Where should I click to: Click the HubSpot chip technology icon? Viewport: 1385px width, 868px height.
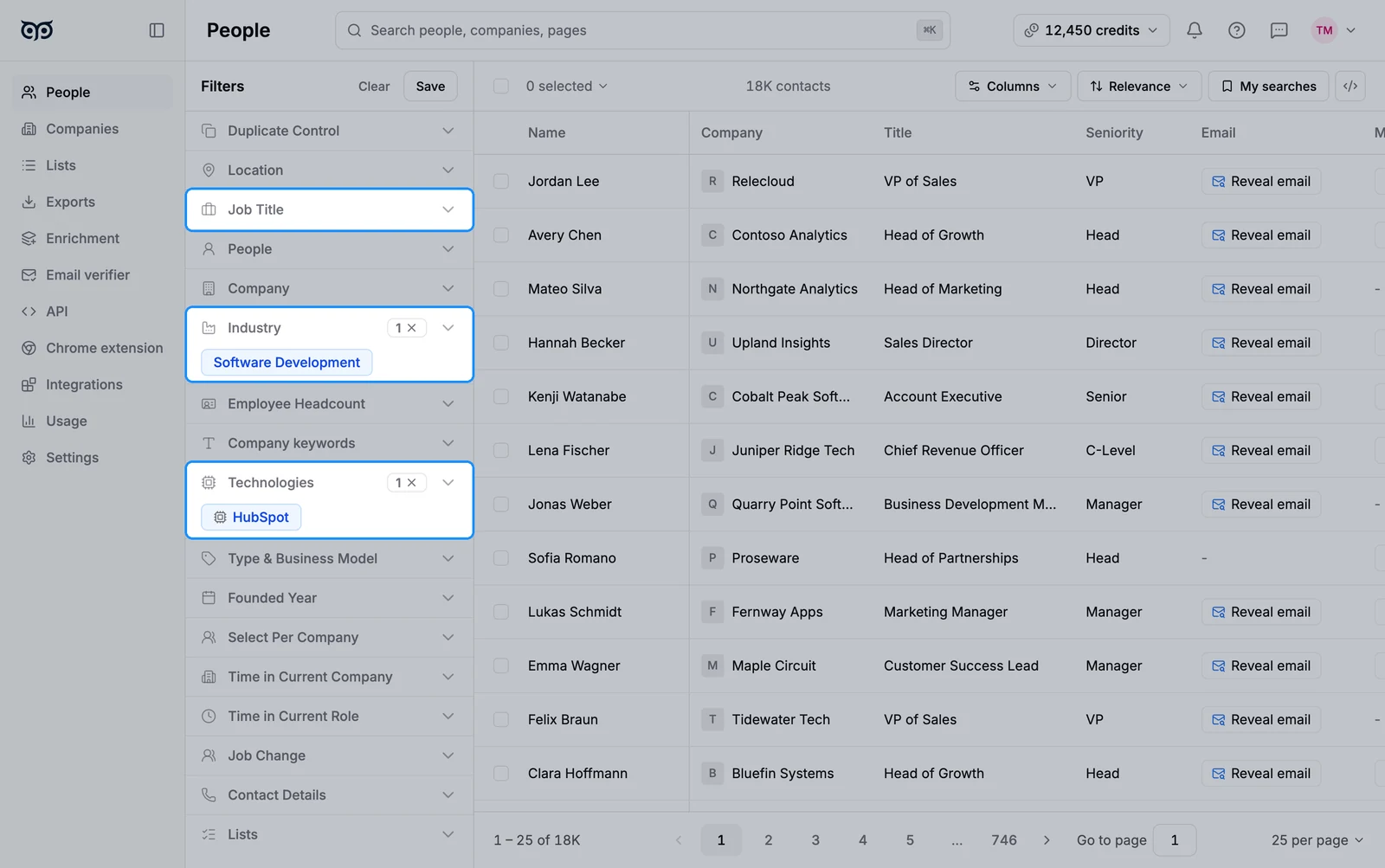pyautogui.click(x=220, y=518)
